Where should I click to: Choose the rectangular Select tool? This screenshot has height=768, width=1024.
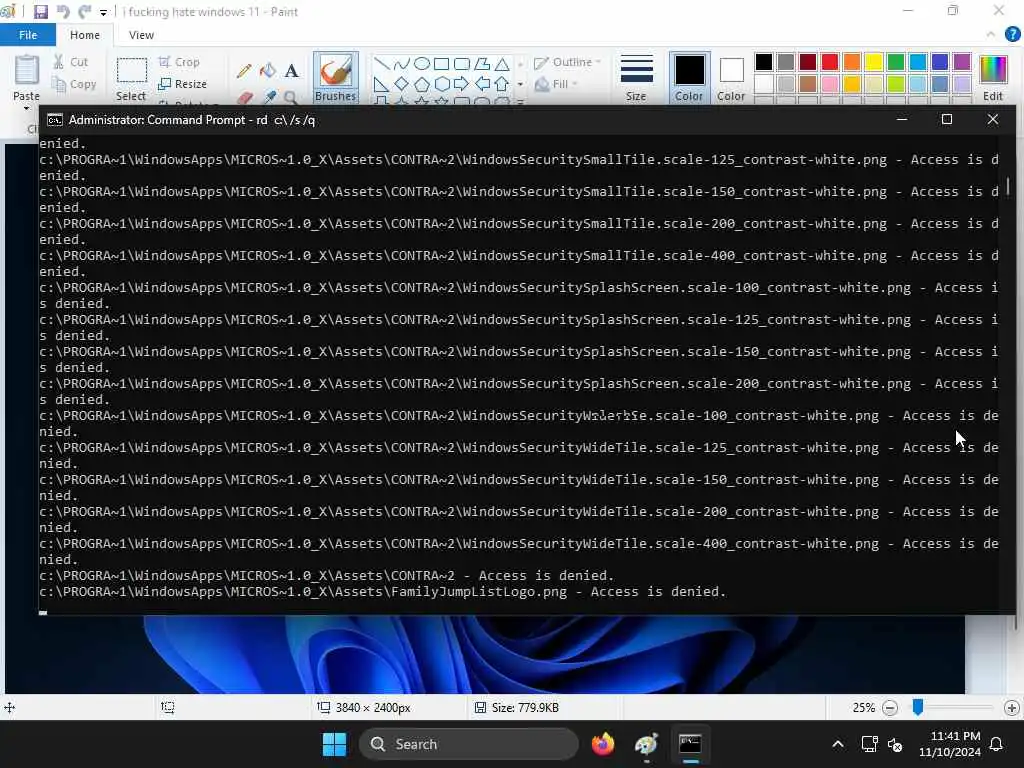pyautogui.click(x=131, y=79)
